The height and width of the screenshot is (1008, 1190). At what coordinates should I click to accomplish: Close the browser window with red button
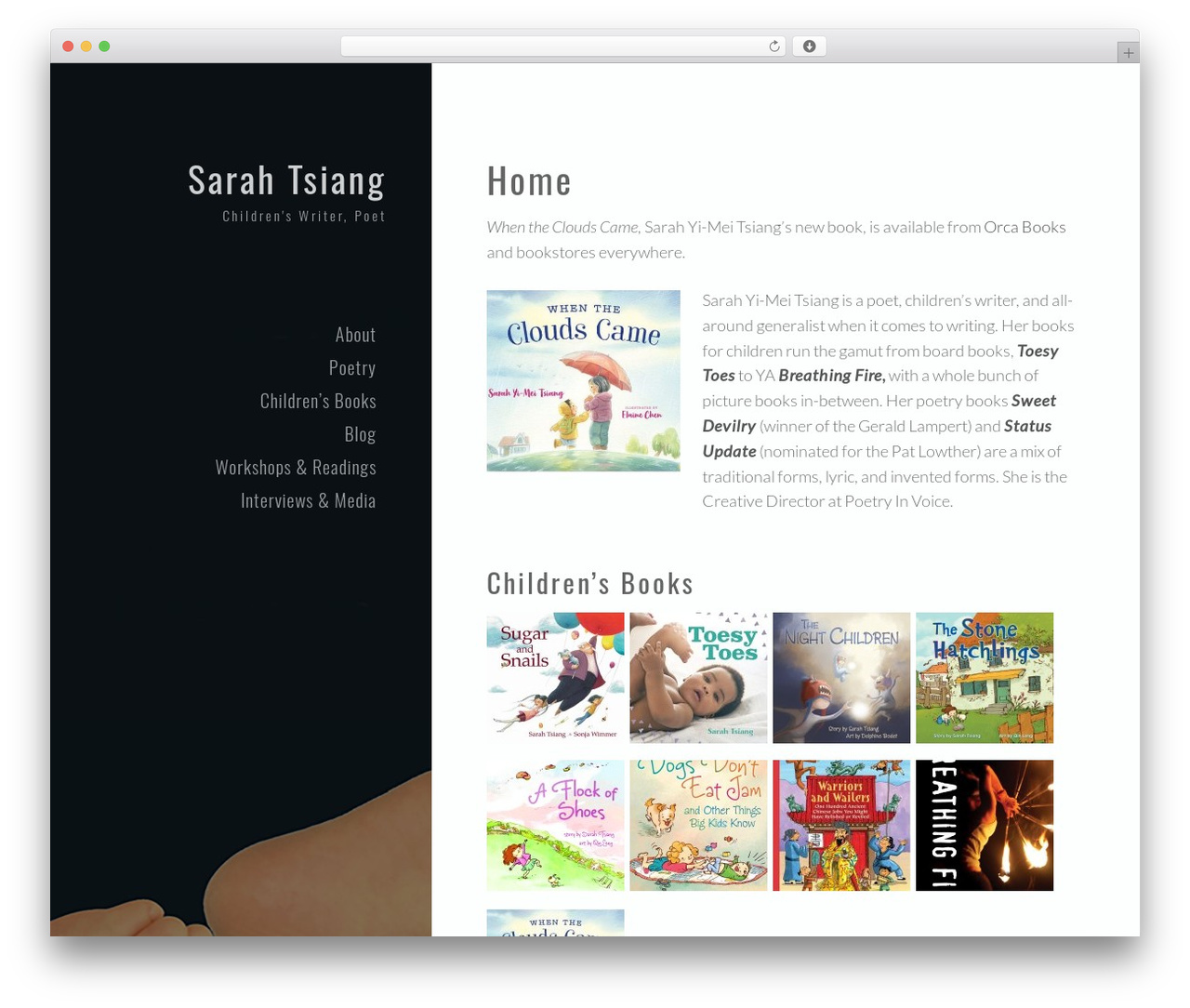(68, 46)
